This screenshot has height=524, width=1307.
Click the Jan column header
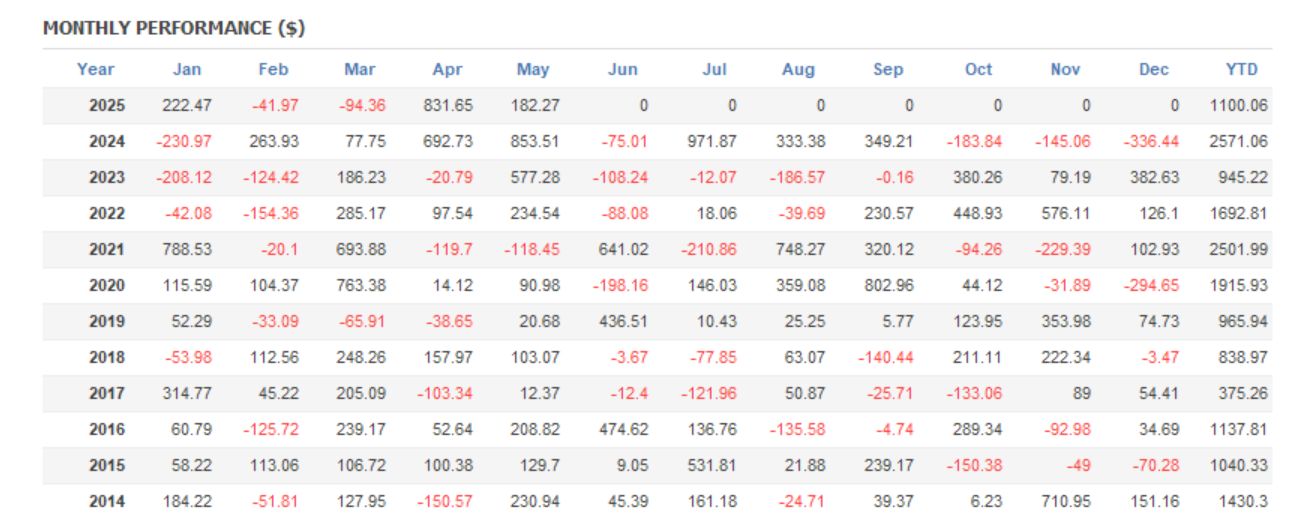(187, 69)
